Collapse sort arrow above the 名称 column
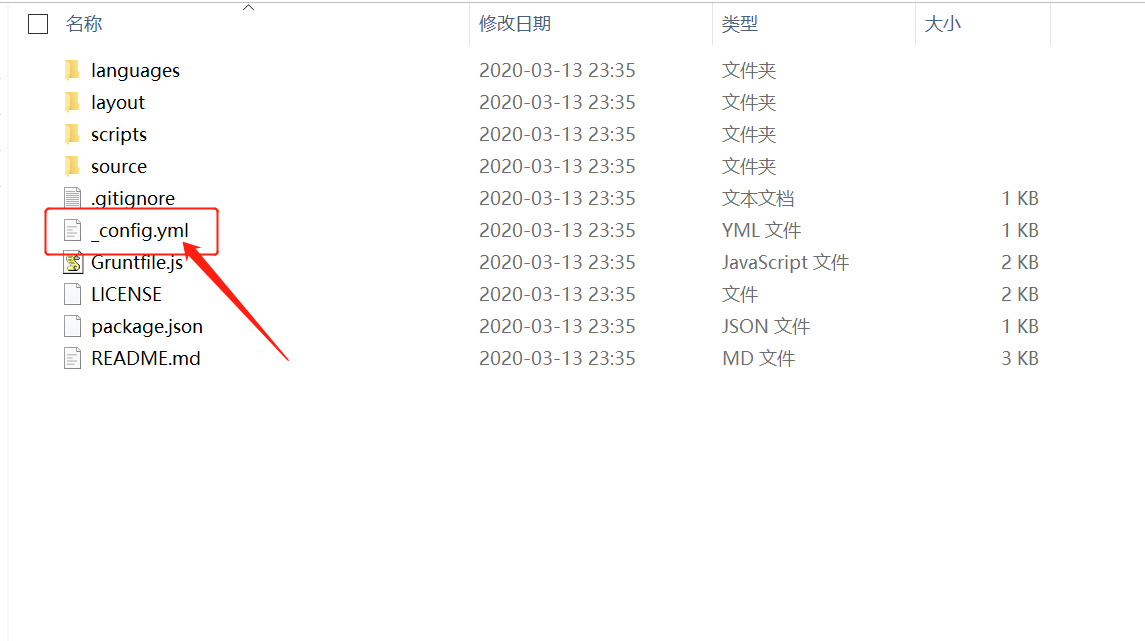Screen dimensions: 1145x641 click(248, 7)
